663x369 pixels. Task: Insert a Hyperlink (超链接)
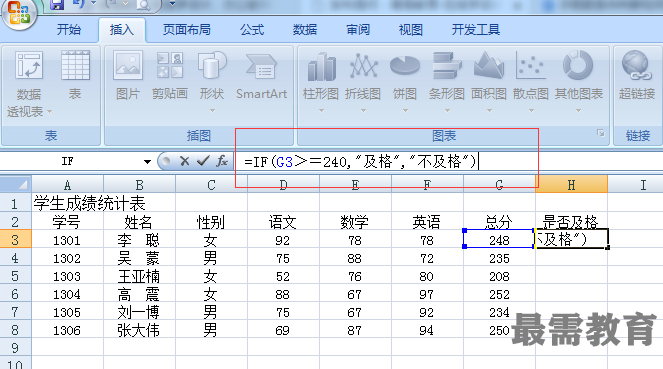pyautogui.click(x=637, y=75)
